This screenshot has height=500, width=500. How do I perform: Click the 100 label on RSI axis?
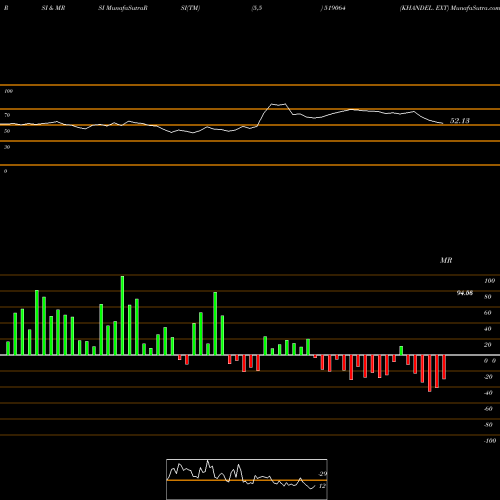9,91
